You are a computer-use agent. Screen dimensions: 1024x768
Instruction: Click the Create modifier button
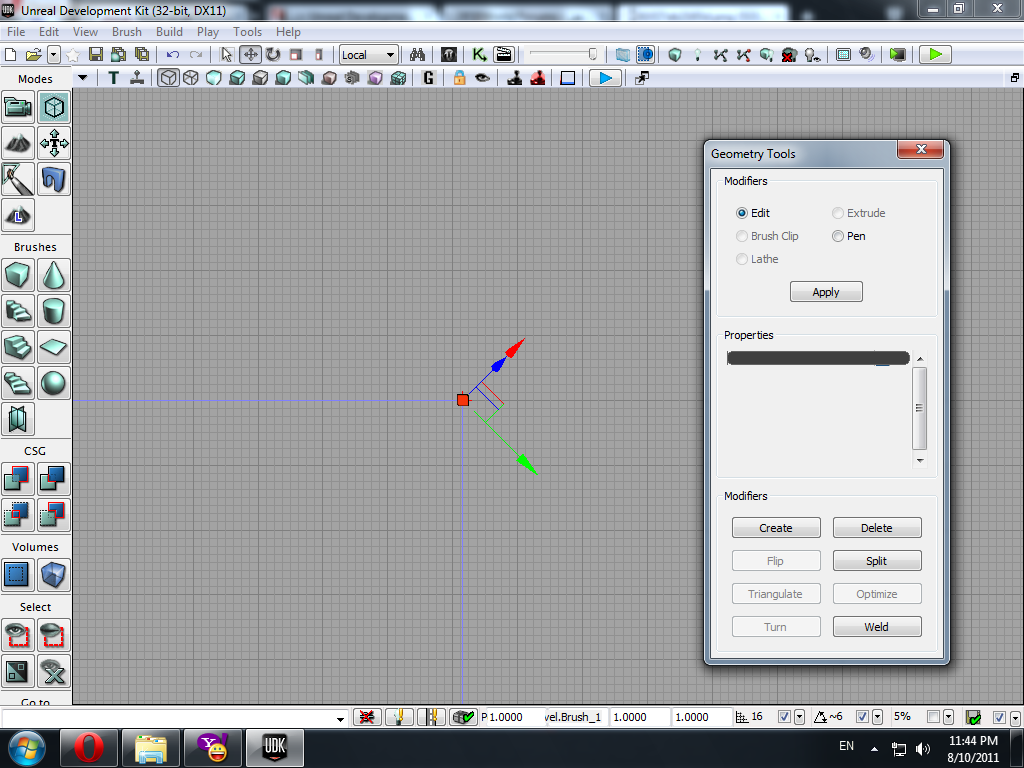click(x=776, y=528)
